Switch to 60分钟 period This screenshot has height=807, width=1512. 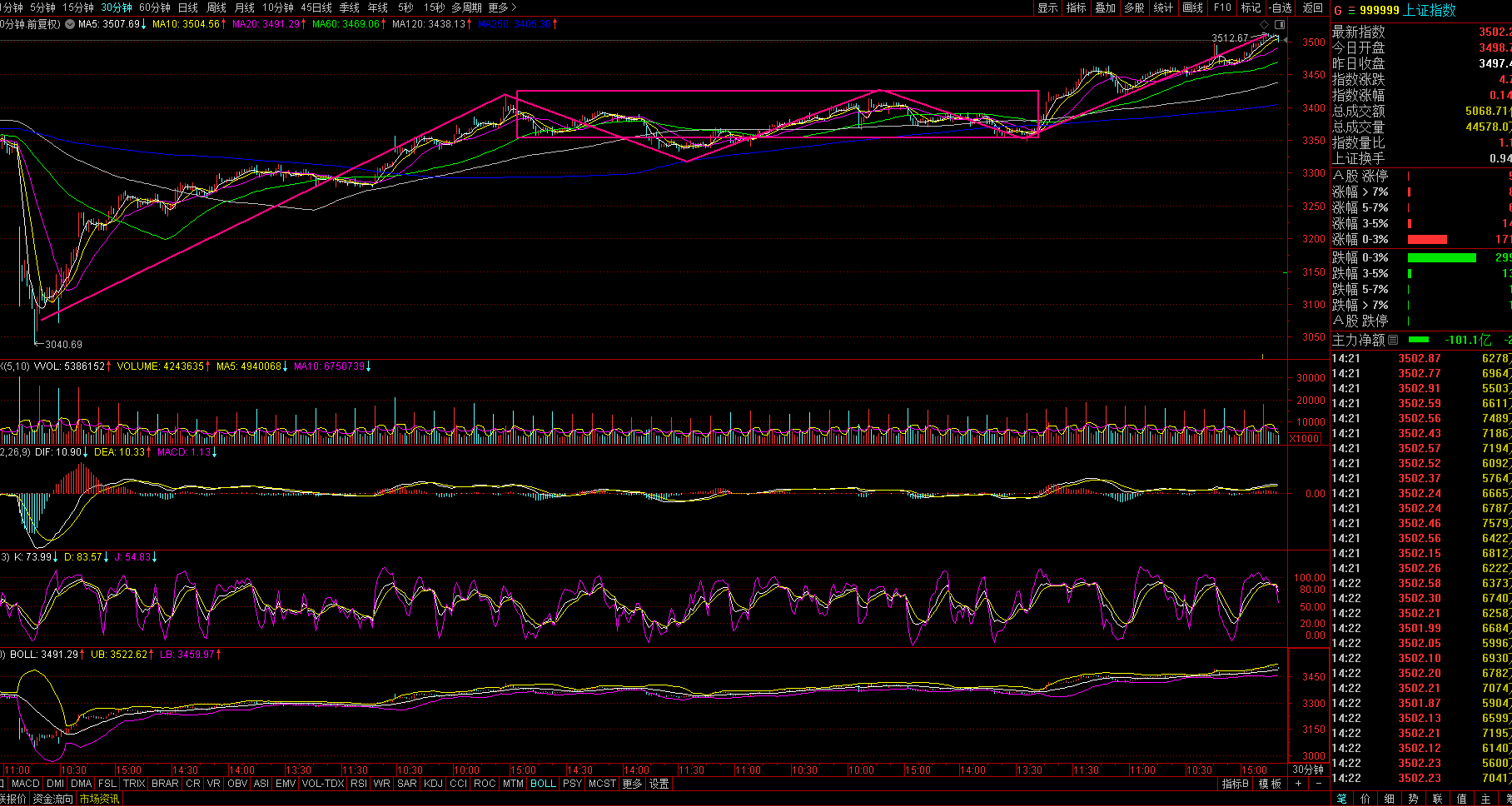[155, 7]
